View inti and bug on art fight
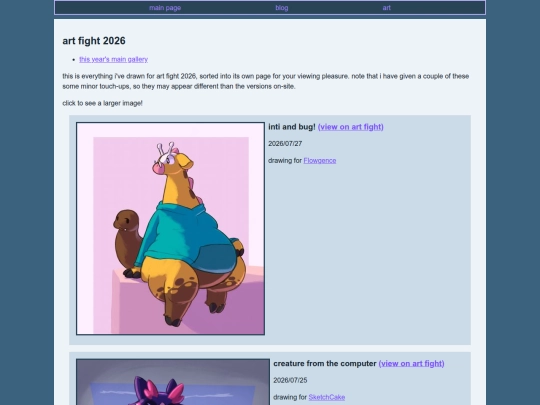Screen dimensions: 540x405 point(351,127)
